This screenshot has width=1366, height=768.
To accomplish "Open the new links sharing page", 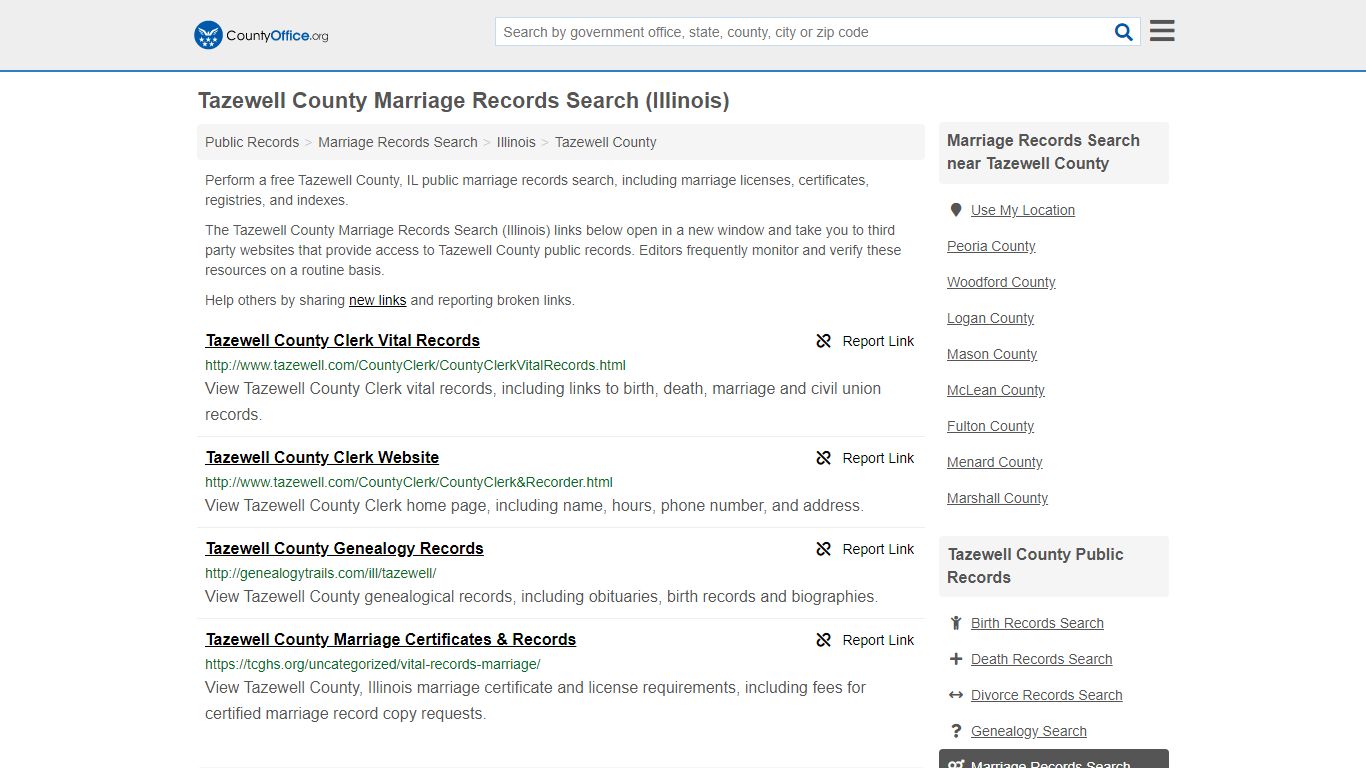I will [x=377, y=300].
